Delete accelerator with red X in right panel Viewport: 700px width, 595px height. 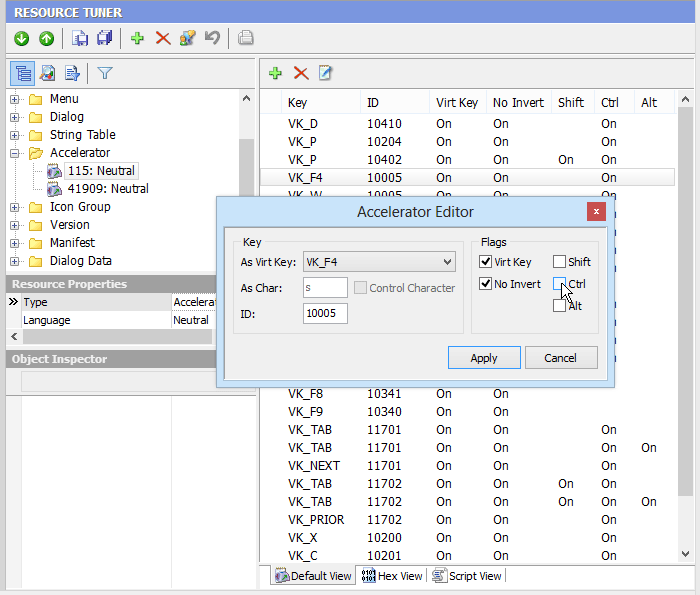tap(301, 73)
